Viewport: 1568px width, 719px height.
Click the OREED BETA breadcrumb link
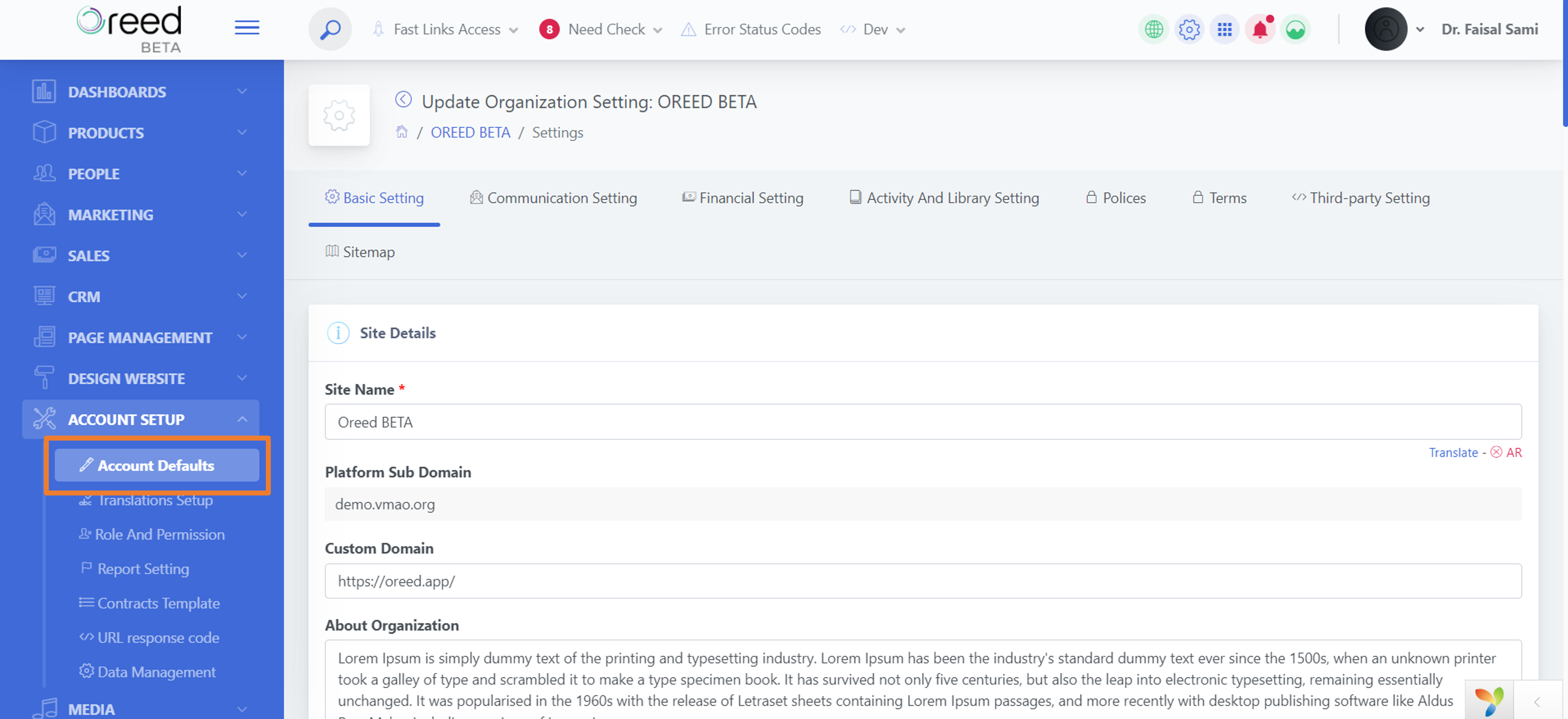(470, 132)
